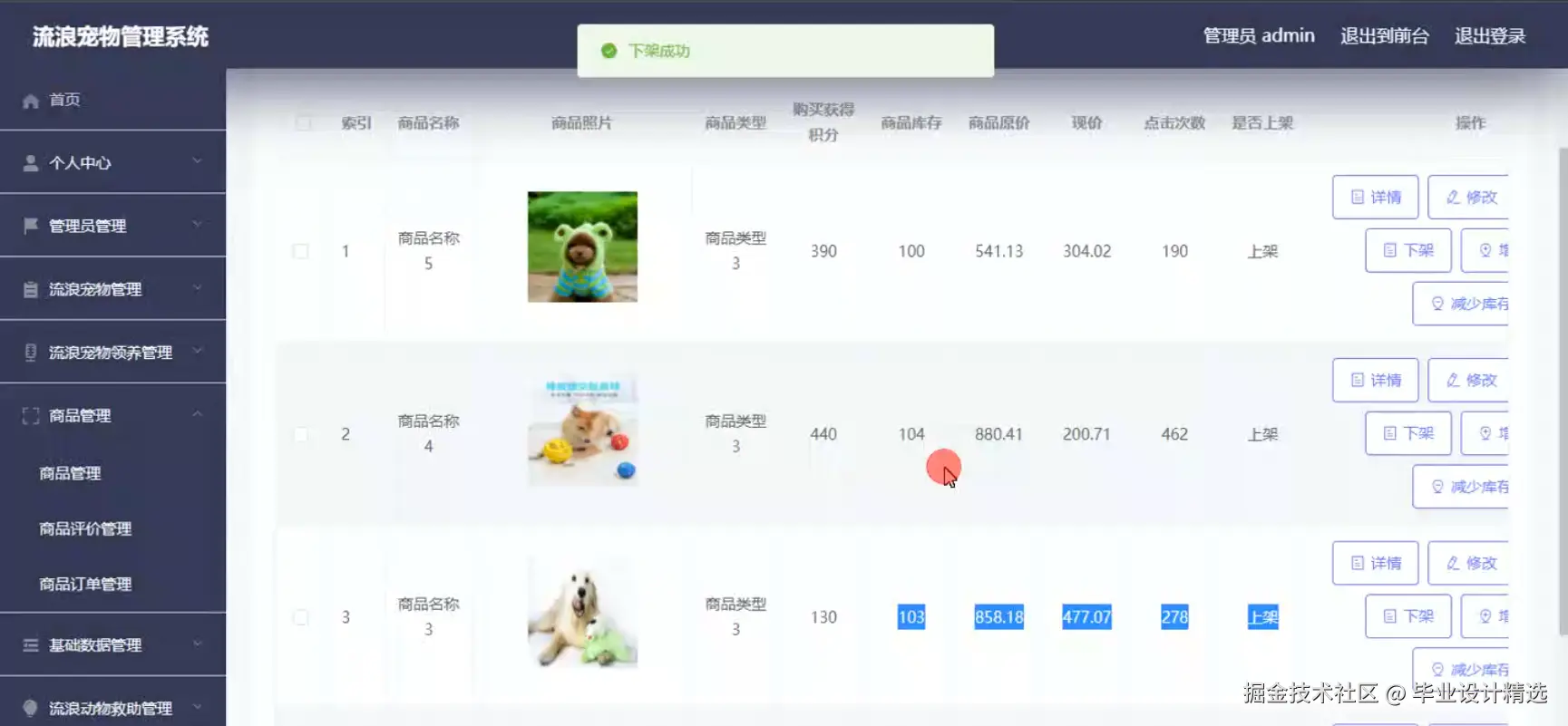Click the pencil icon in row 1 修改 button
The image size is (1568, 726).
pyautogui.click(x=1453, y=197)
